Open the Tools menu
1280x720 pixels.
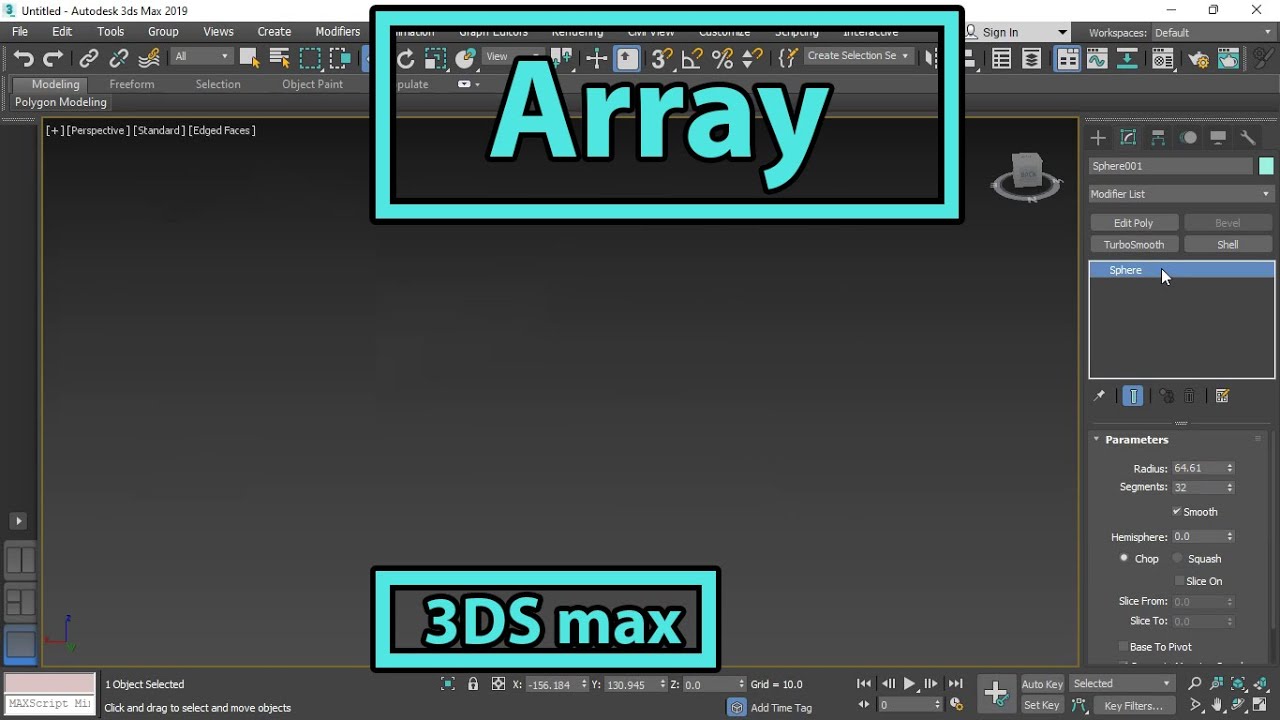111,32
